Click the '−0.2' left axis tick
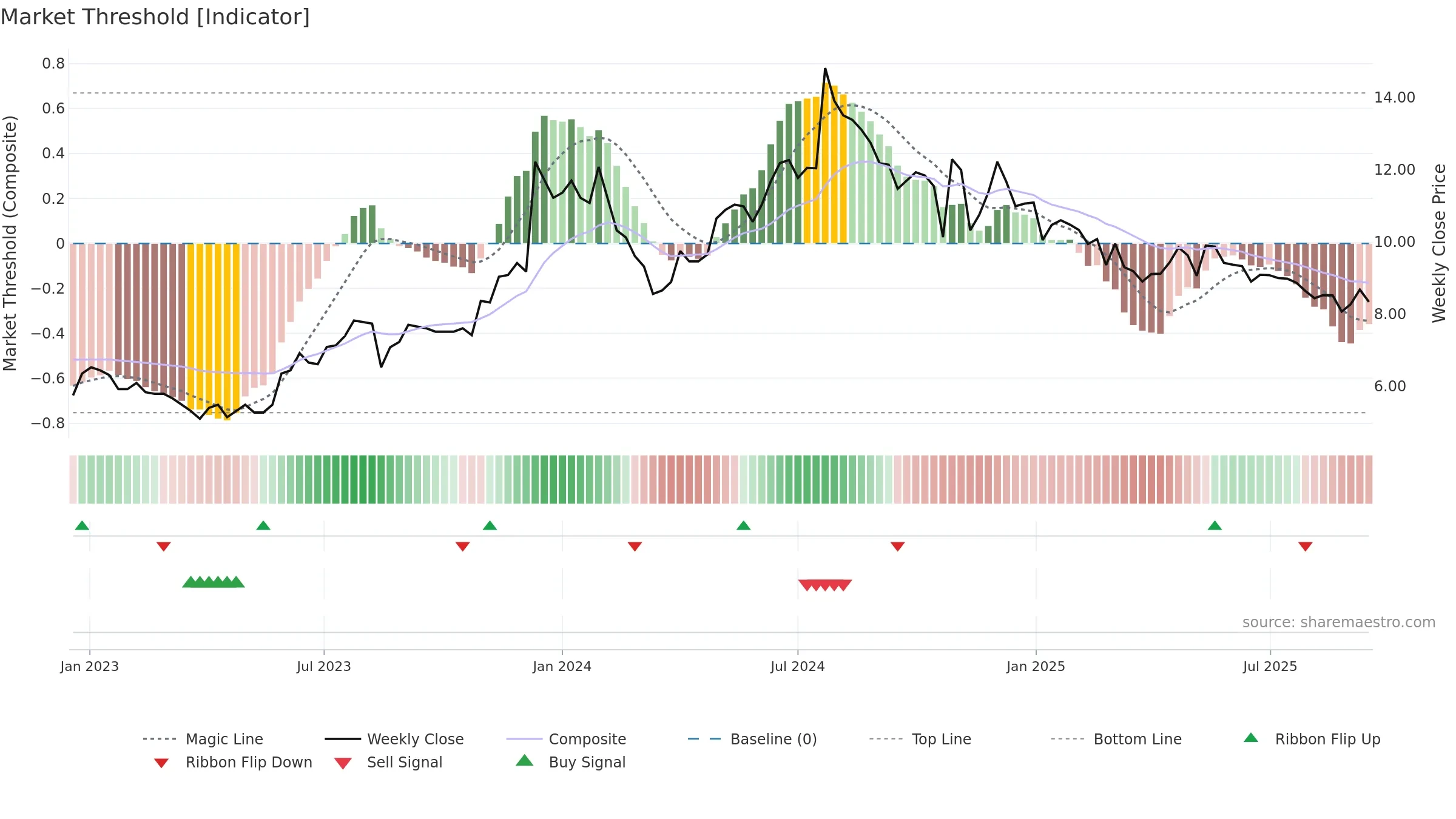The image size is (1456, 819). click(x=48, y=288)
